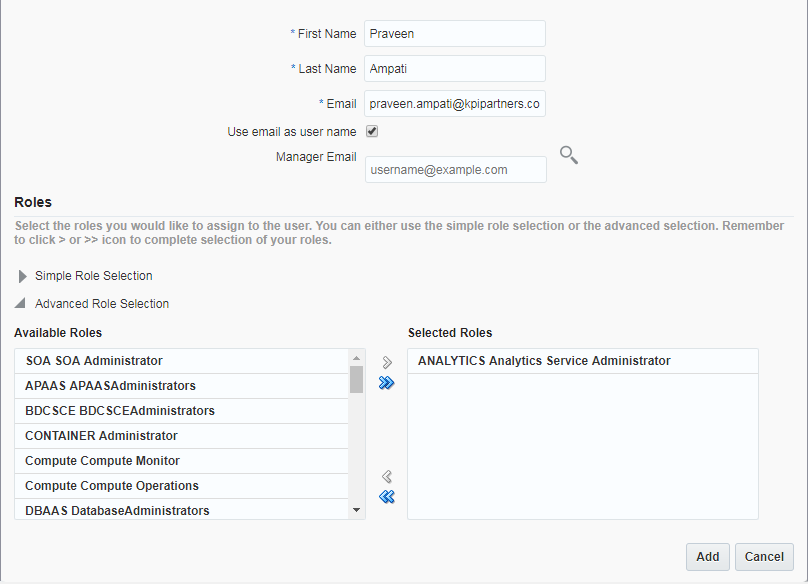This screenshot has height=584, width=808.
Task: Choose the CONTAINER Administrator role
Action: (101, 436)
